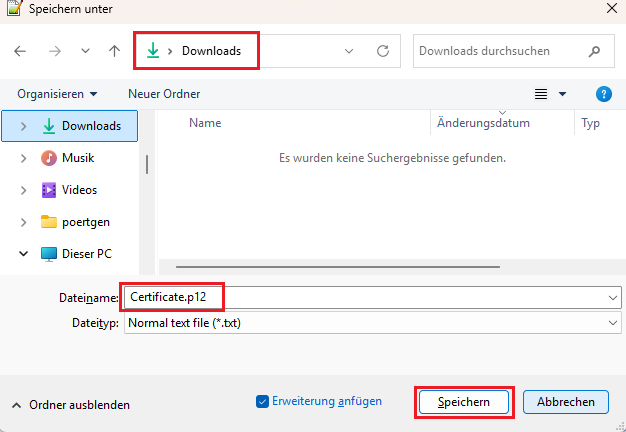The width and height of the screenshot is (626, 432).
Task: Open view options dropdown arrow
Action: [x=563, y=94]
